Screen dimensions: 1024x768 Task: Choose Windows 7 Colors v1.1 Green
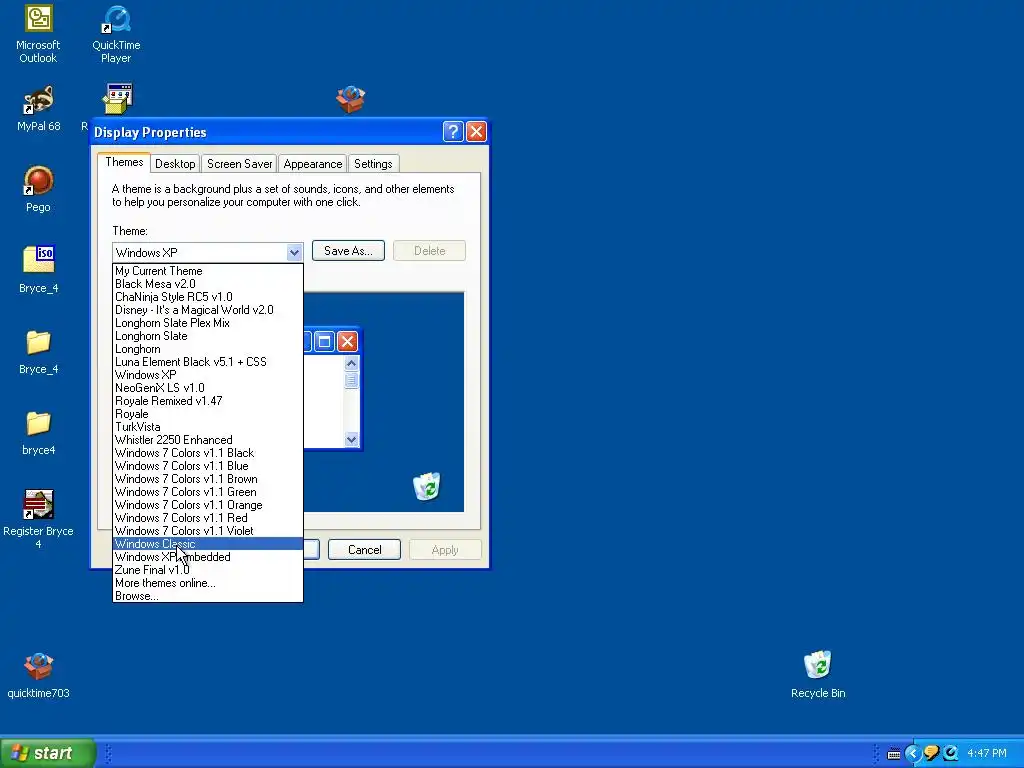(x=208, y=492)
